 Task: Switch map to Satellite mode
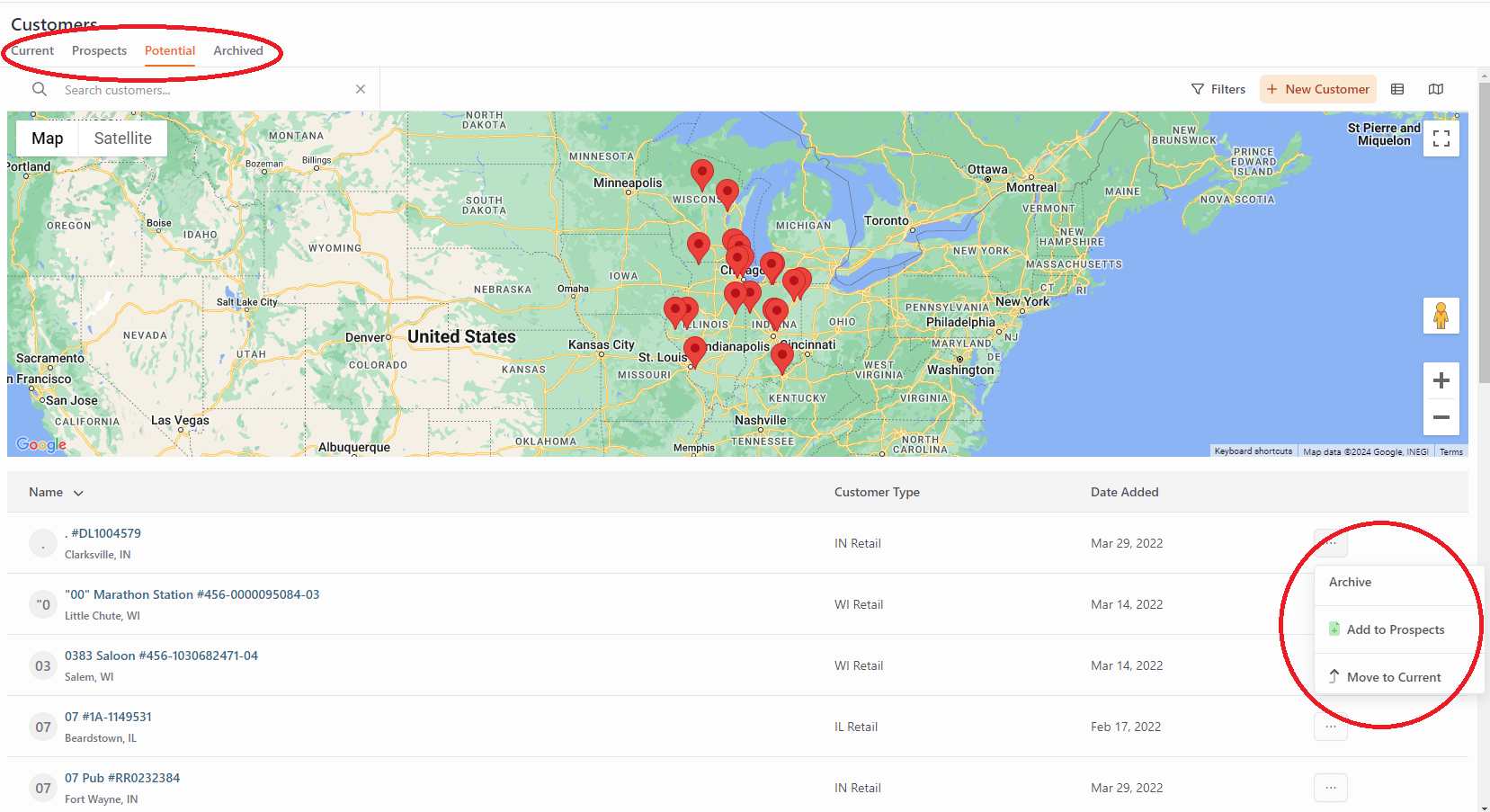tap(123, 138)
